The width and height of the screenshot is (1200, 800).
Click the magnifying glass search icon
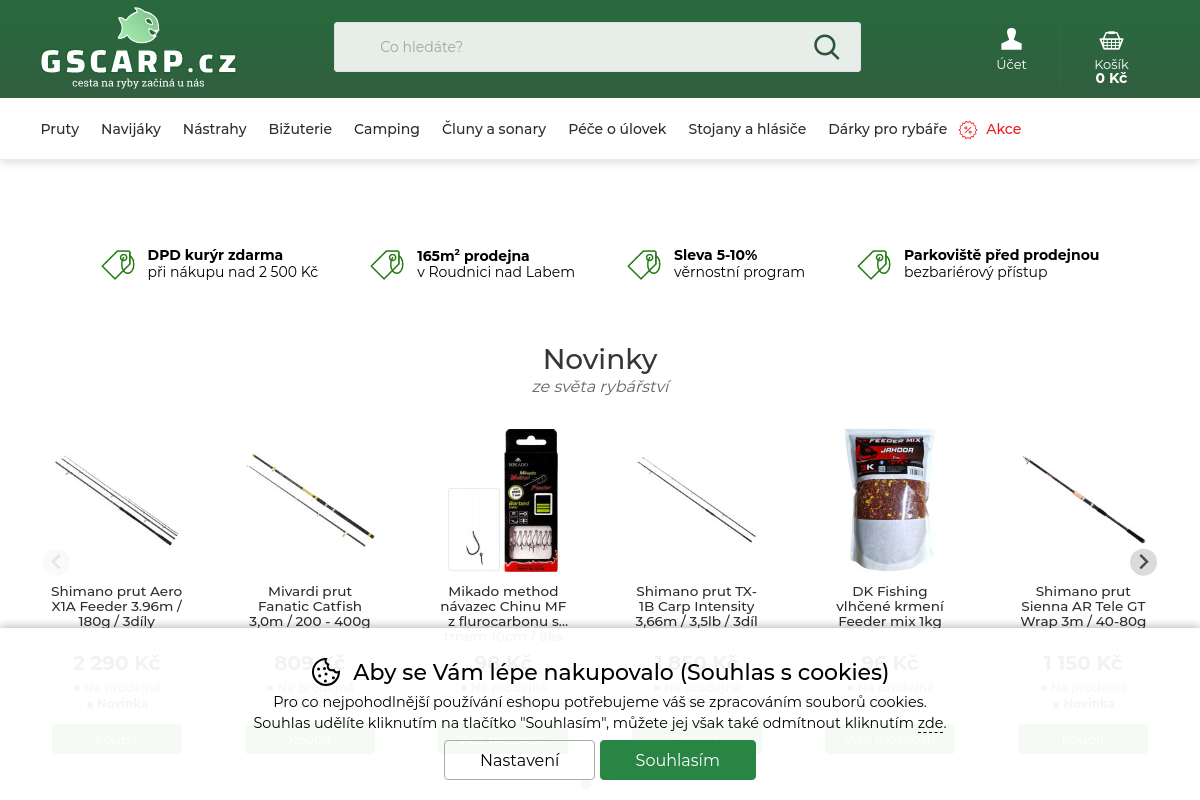point(826,47)
